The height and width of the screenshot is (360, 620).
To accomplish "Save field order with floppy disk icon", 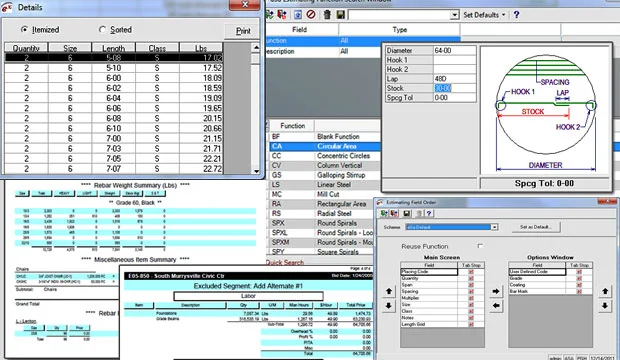I will coord(406,214).
